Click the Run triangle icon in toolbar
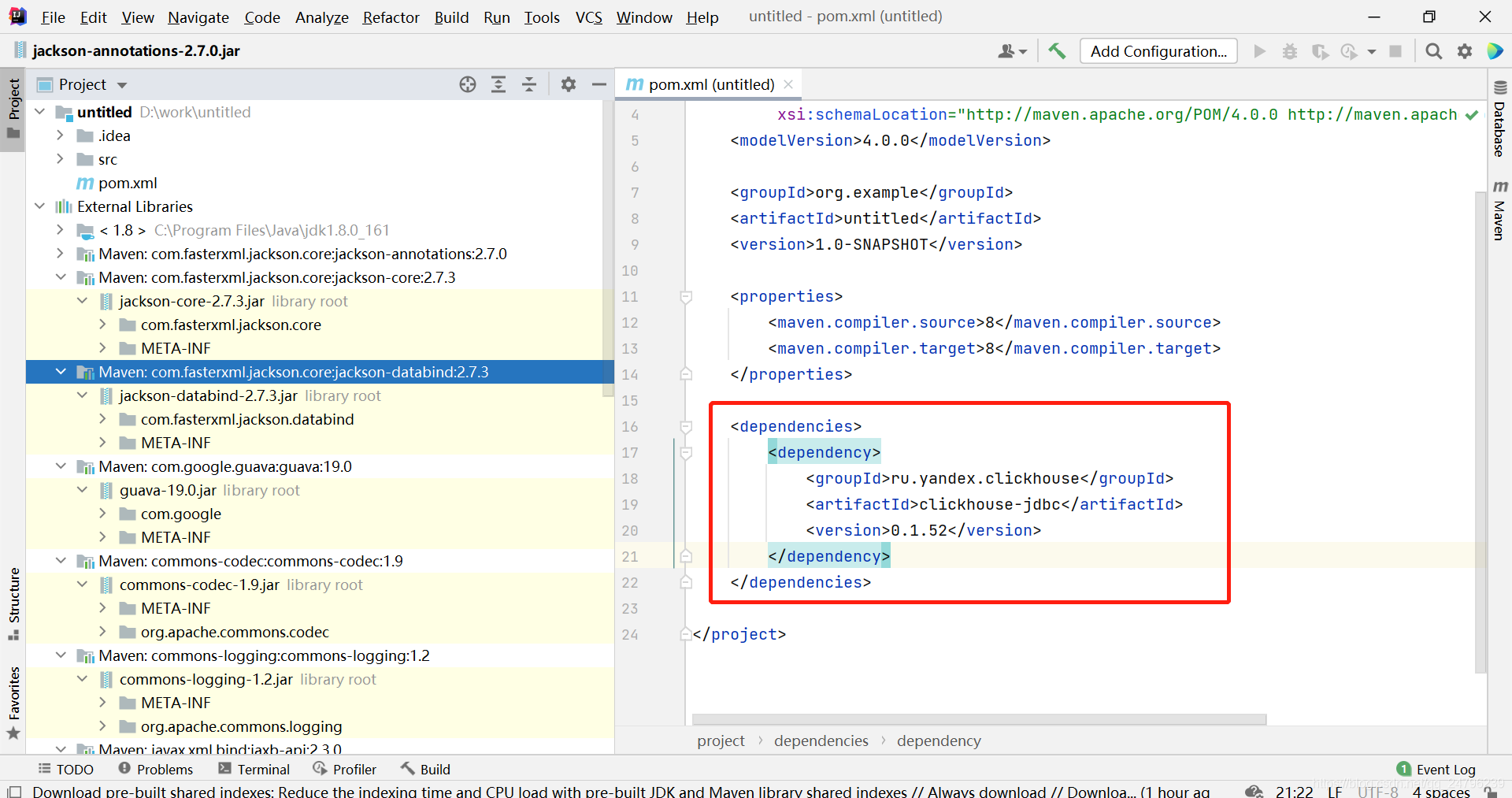 pos(1259,51)
